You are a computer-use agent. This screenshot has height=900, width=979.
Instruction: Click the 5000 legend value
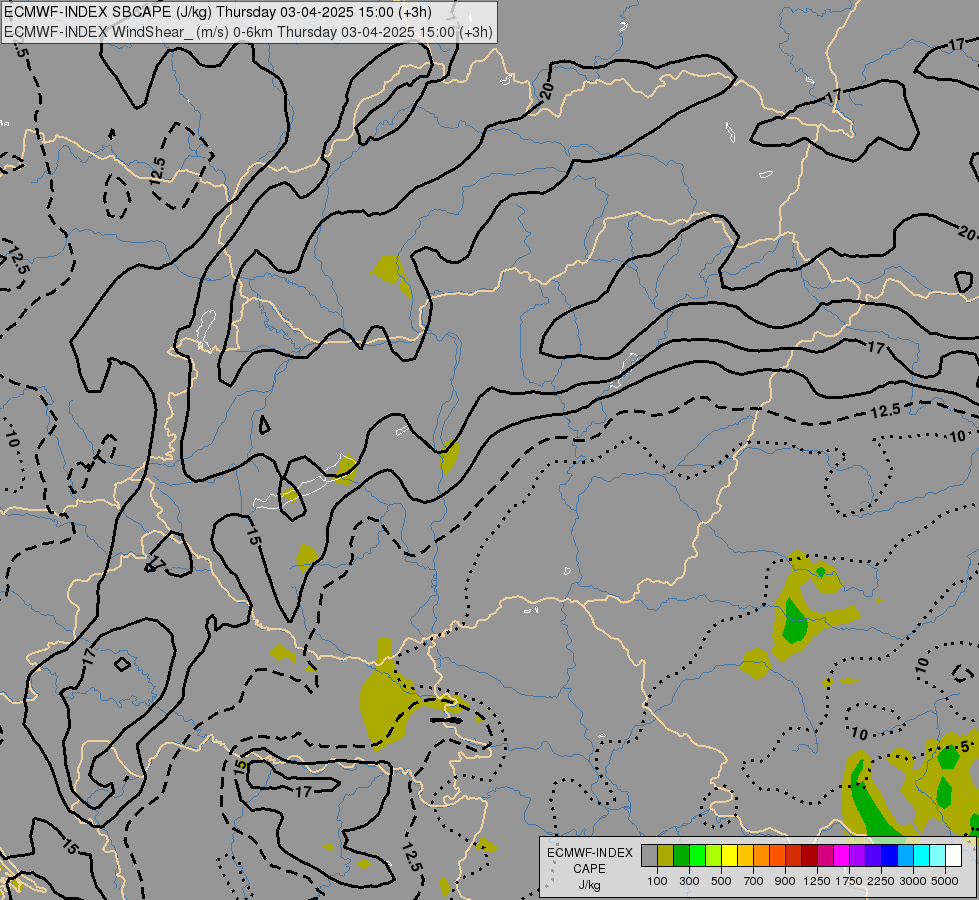click(945, 881)
